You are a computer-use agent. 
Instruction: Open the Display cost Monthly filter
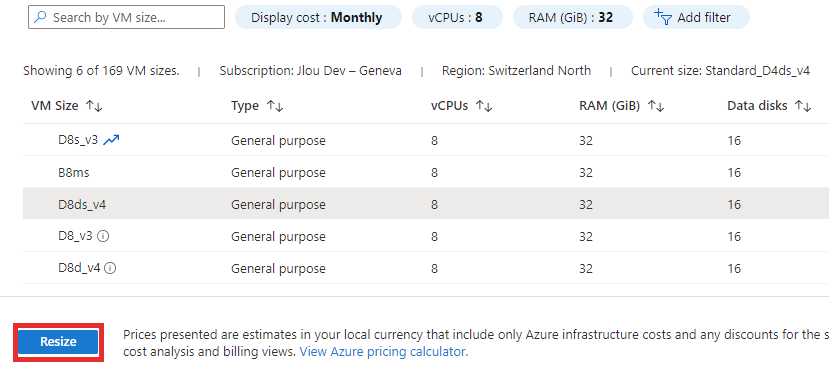pos(318,17)
